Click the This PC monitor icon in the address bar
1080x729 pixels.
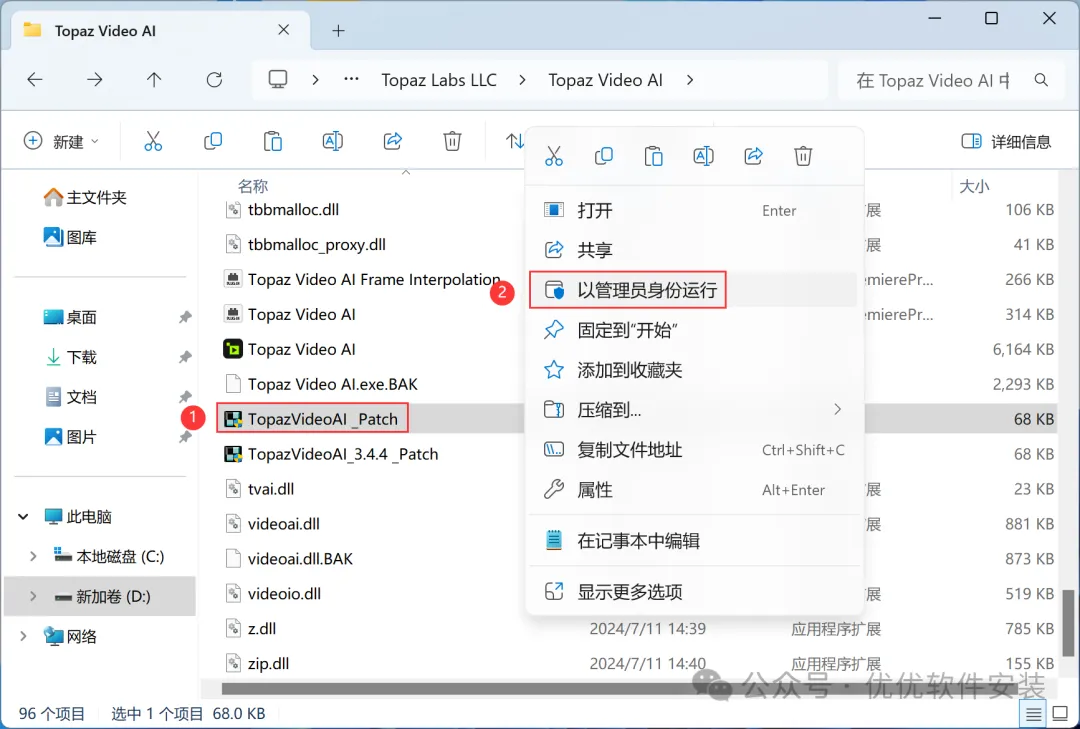[278, 80]
